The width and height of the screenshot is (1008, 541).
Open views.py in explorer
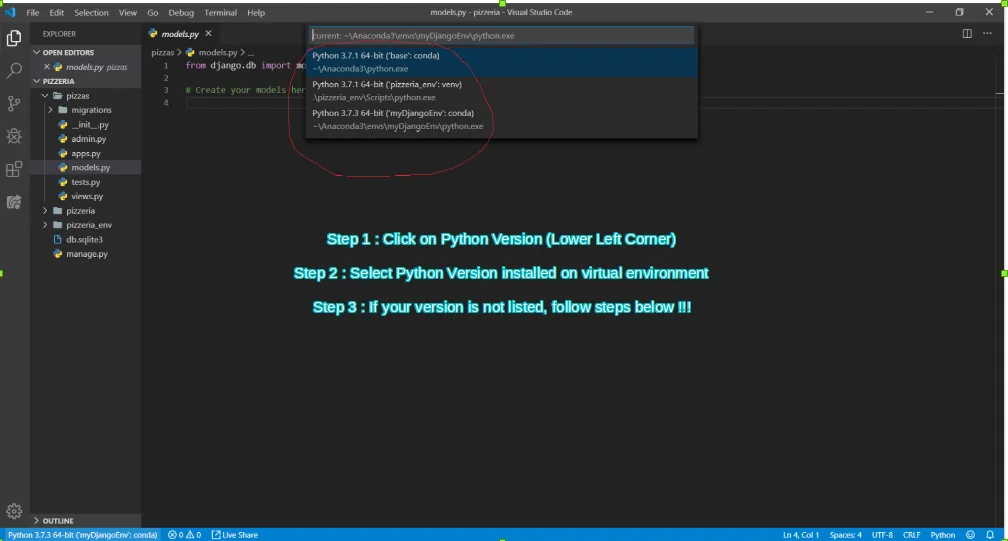87,196
